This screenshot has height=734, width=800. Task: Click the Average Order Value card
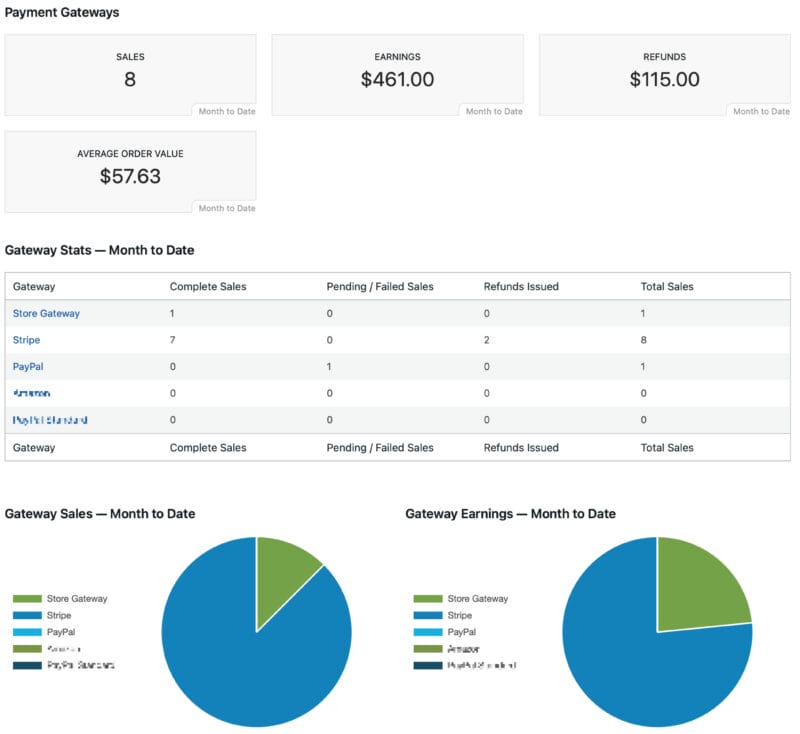pos(130,171)
